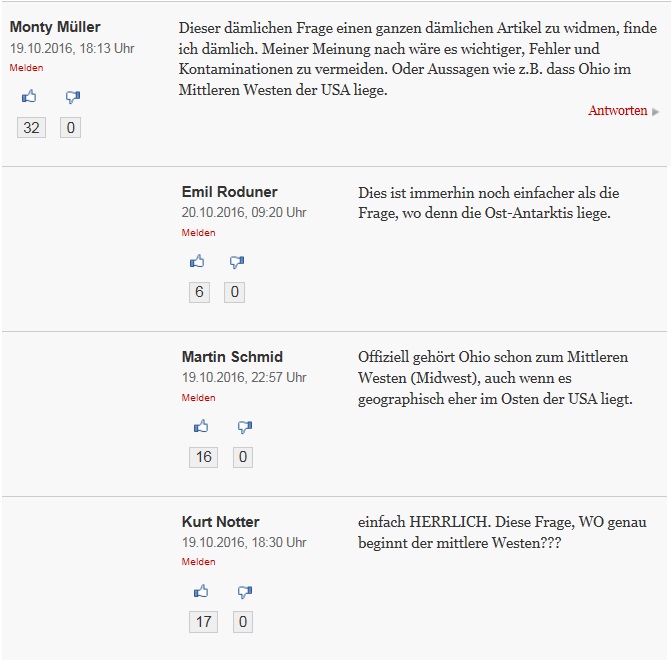
Task: Click Antworten to reply to Monty Müller
Action: point(617,111)
